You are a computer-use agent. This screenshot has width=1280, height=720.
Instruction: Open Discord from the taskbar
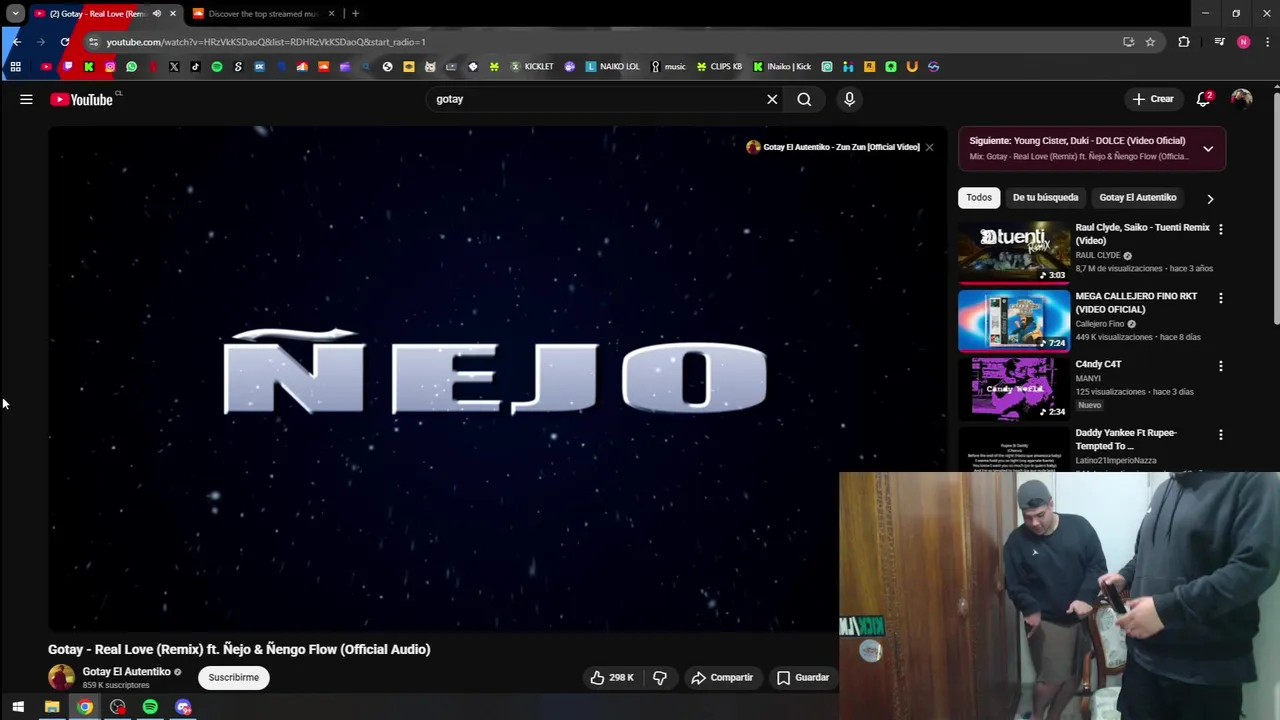point(183,708)
